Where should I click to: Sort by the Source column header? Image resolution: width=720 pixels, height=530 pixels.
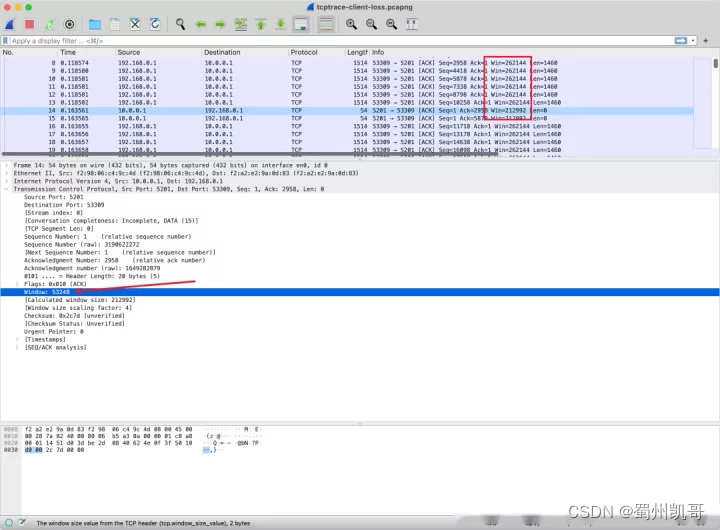click(158, 52)
